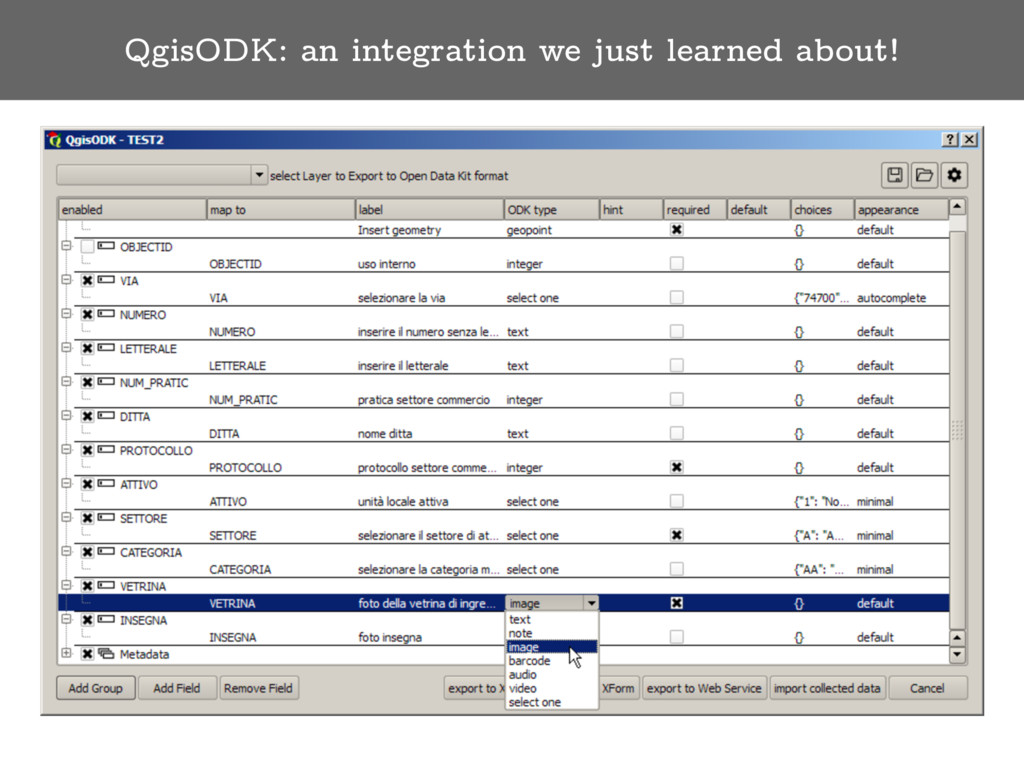Image resolution: width=1024 pixels, height=768 pixels.
Task: Click the choices cell starting with {"74700"
Action: pos(820,298)
